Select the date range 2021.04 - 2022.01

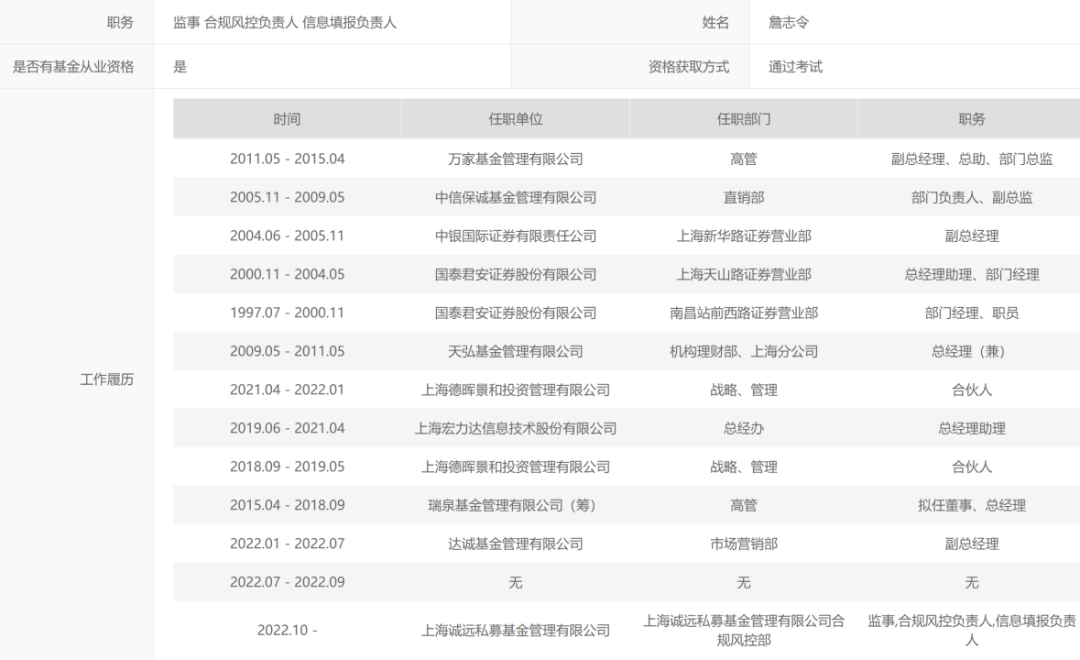(287, 390)
